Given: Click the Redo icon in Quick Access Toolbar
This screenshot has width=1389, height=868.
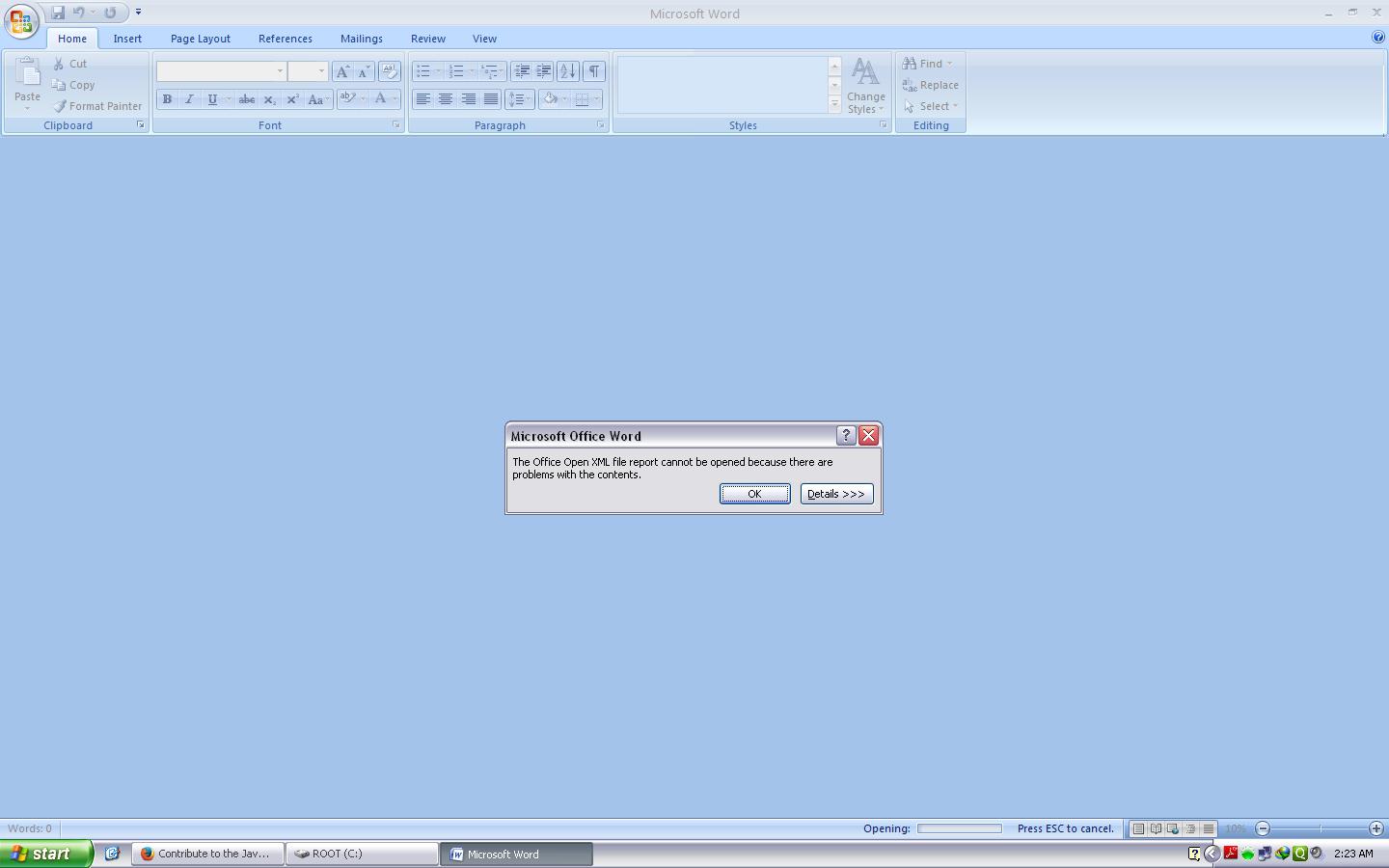Looking at the screenshot, I should tap(110, 13).
